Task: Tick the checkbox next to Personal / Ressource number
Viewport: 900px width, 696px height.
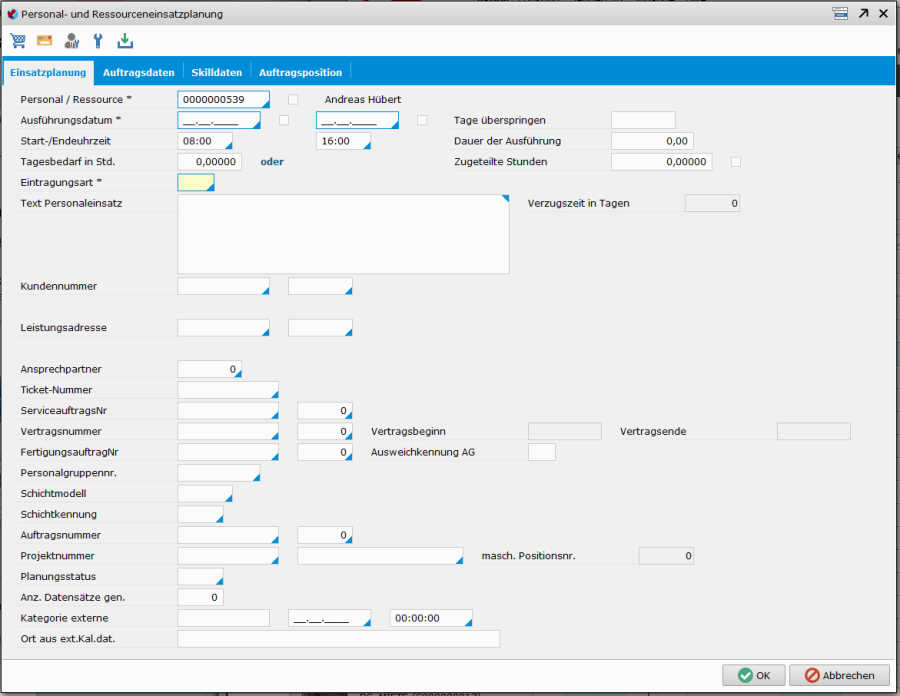Action: (x=293, y=99)
